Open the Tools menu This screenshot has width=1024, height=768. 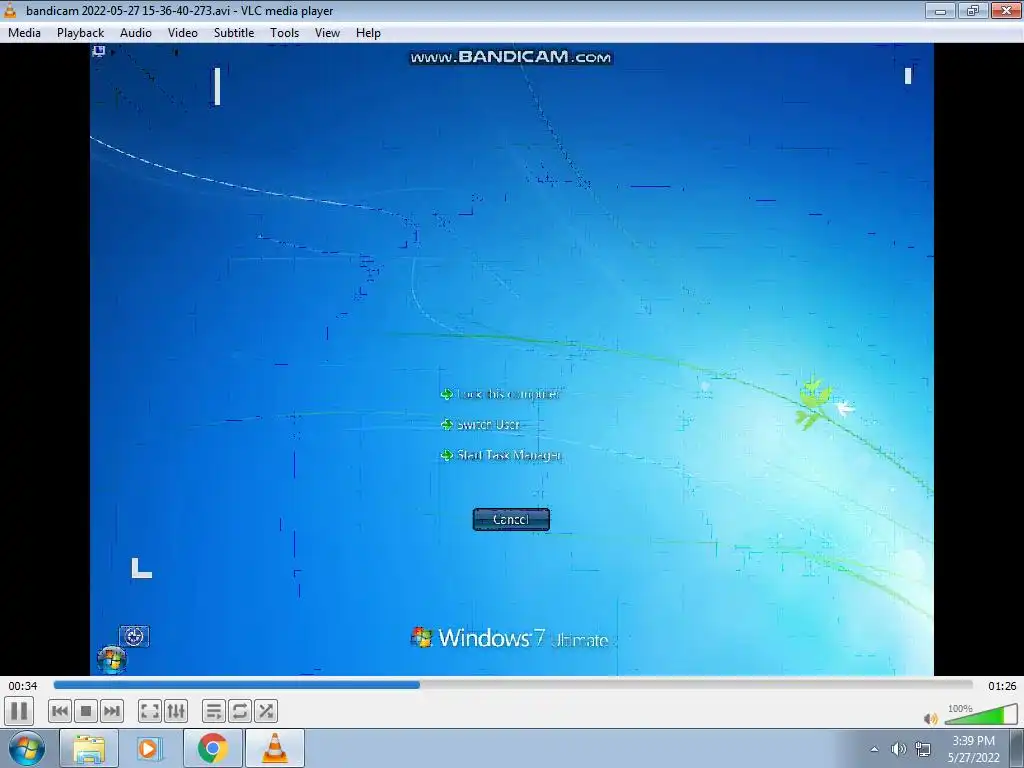[x=285, y=33]
